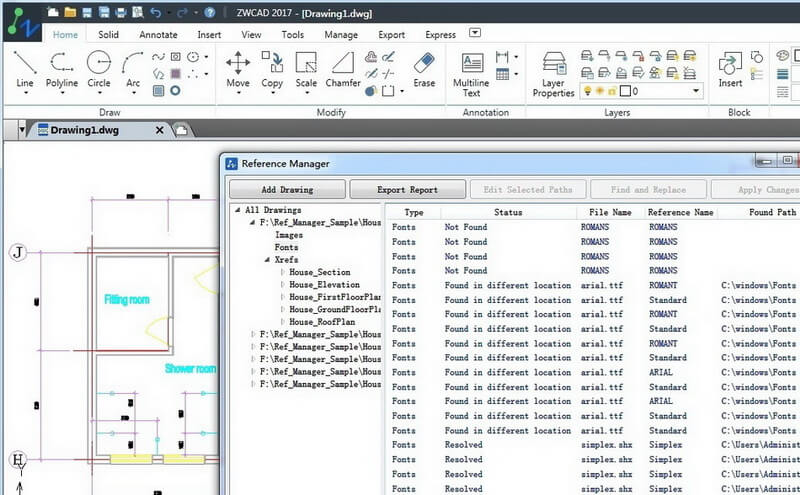
Task: Use the Chamfer tool
Action: [x=343, y=68]
